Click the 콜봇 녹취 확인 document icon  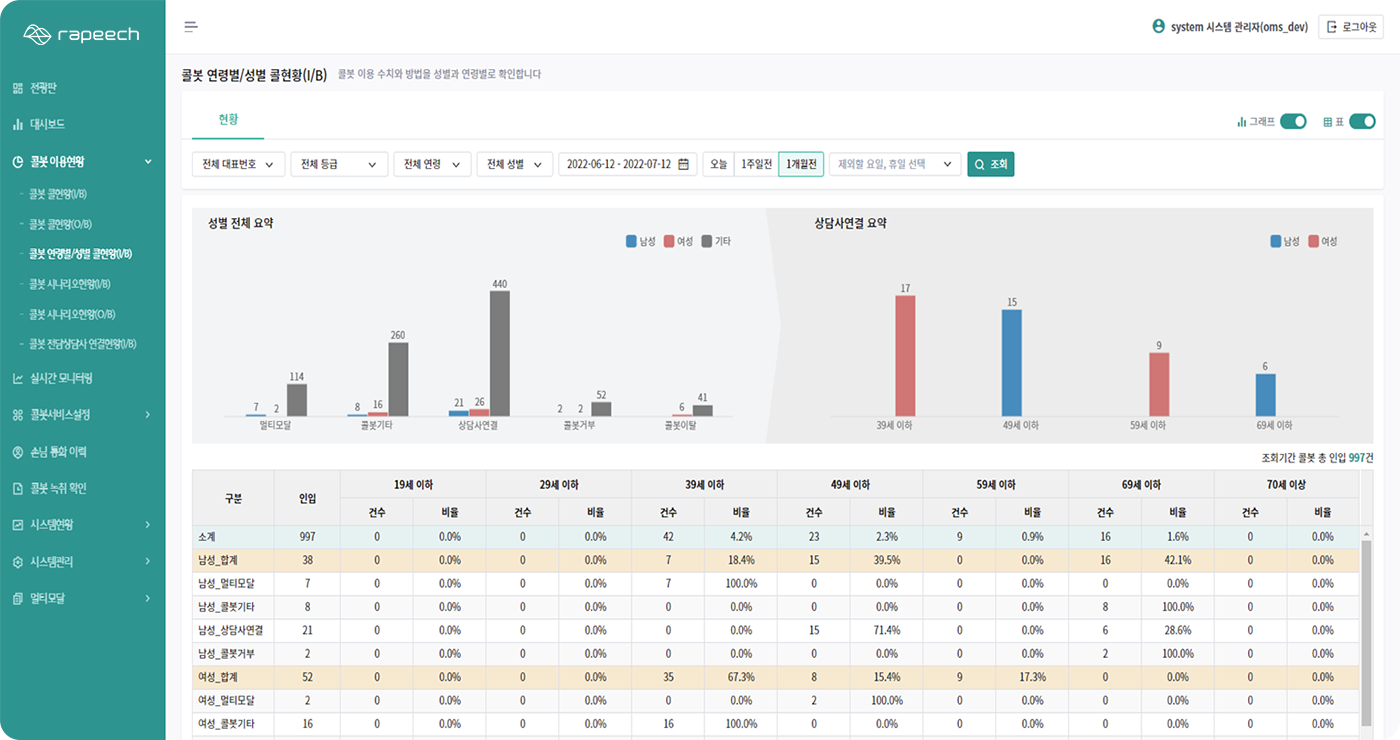pyautogui.click(x=18, y=489)
